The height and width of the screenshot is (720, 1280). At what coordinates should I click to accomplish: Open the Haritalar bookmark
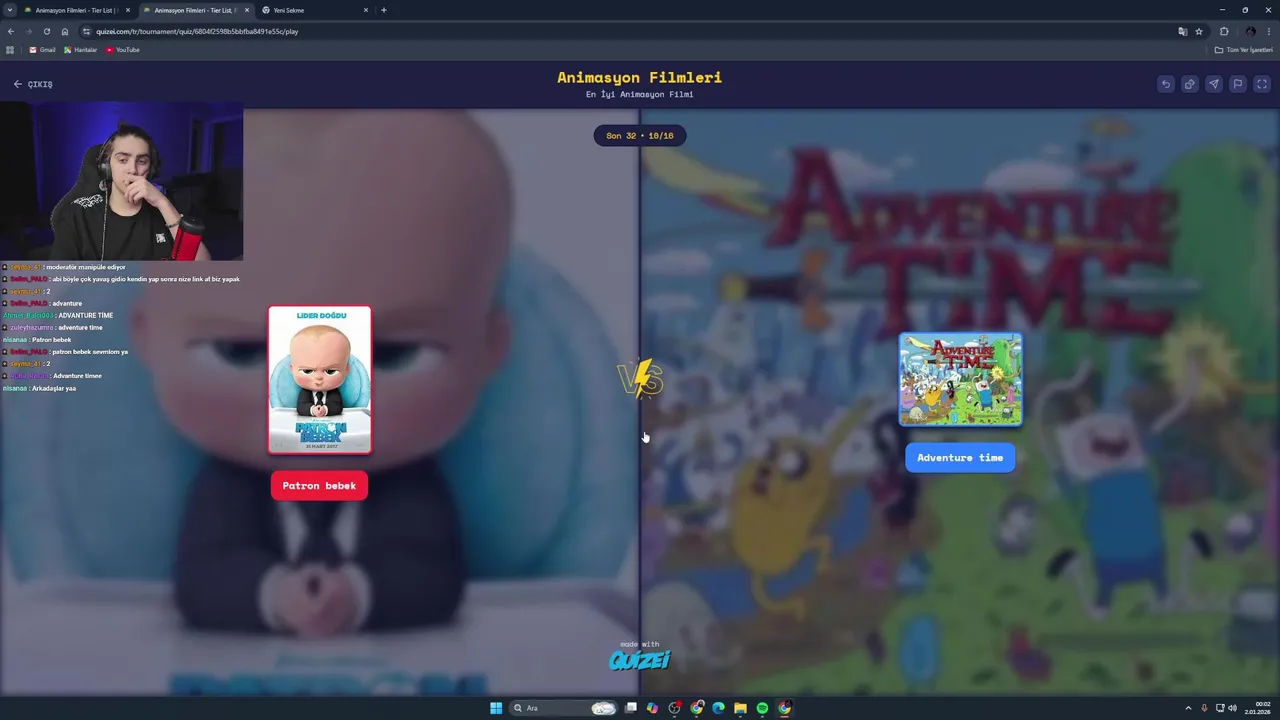pos(81,50)
